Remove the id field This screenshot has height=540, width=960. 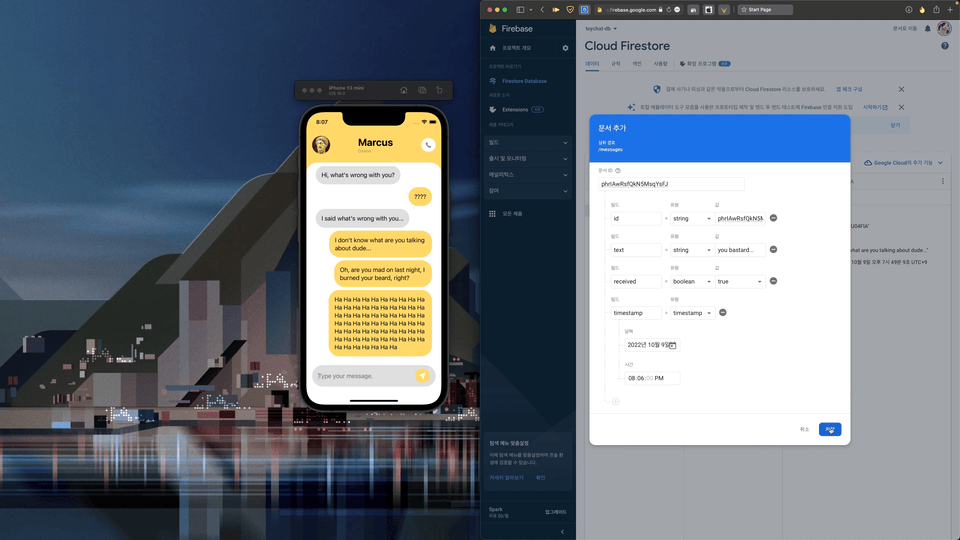click(x=773, y=218)
